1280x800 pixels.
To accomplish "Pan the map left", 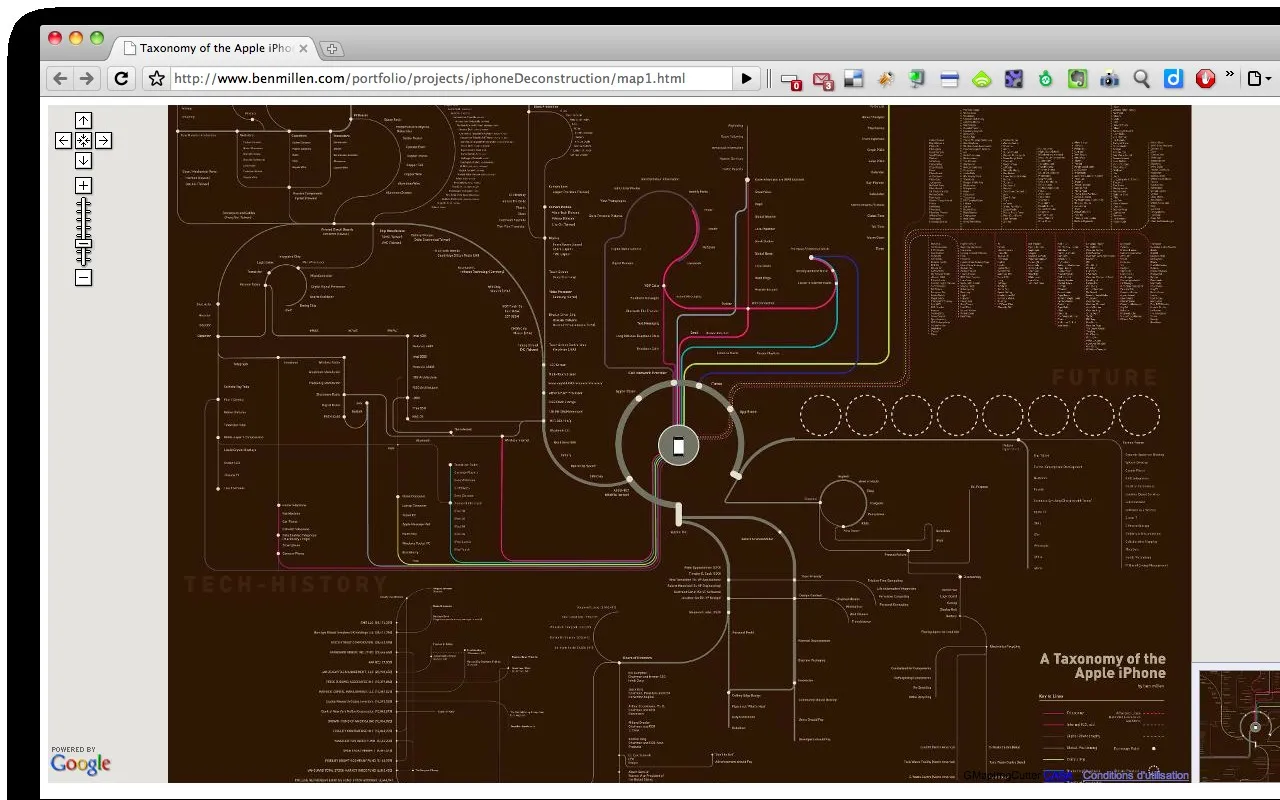I will 63,141.
